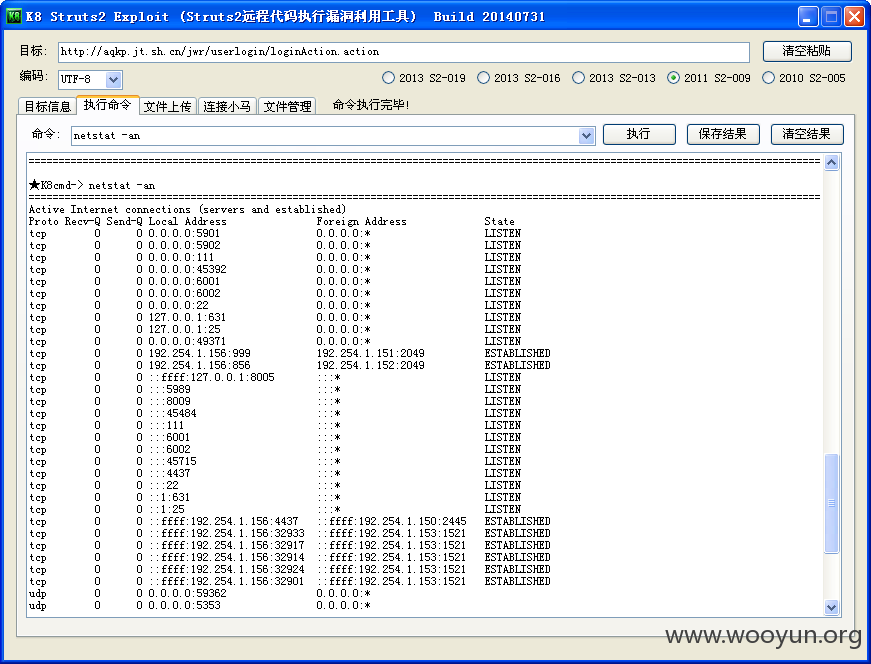This screenshot has width=871, height=664.
Task: Open the 连接小马 tab
Action: pos(227,106)
